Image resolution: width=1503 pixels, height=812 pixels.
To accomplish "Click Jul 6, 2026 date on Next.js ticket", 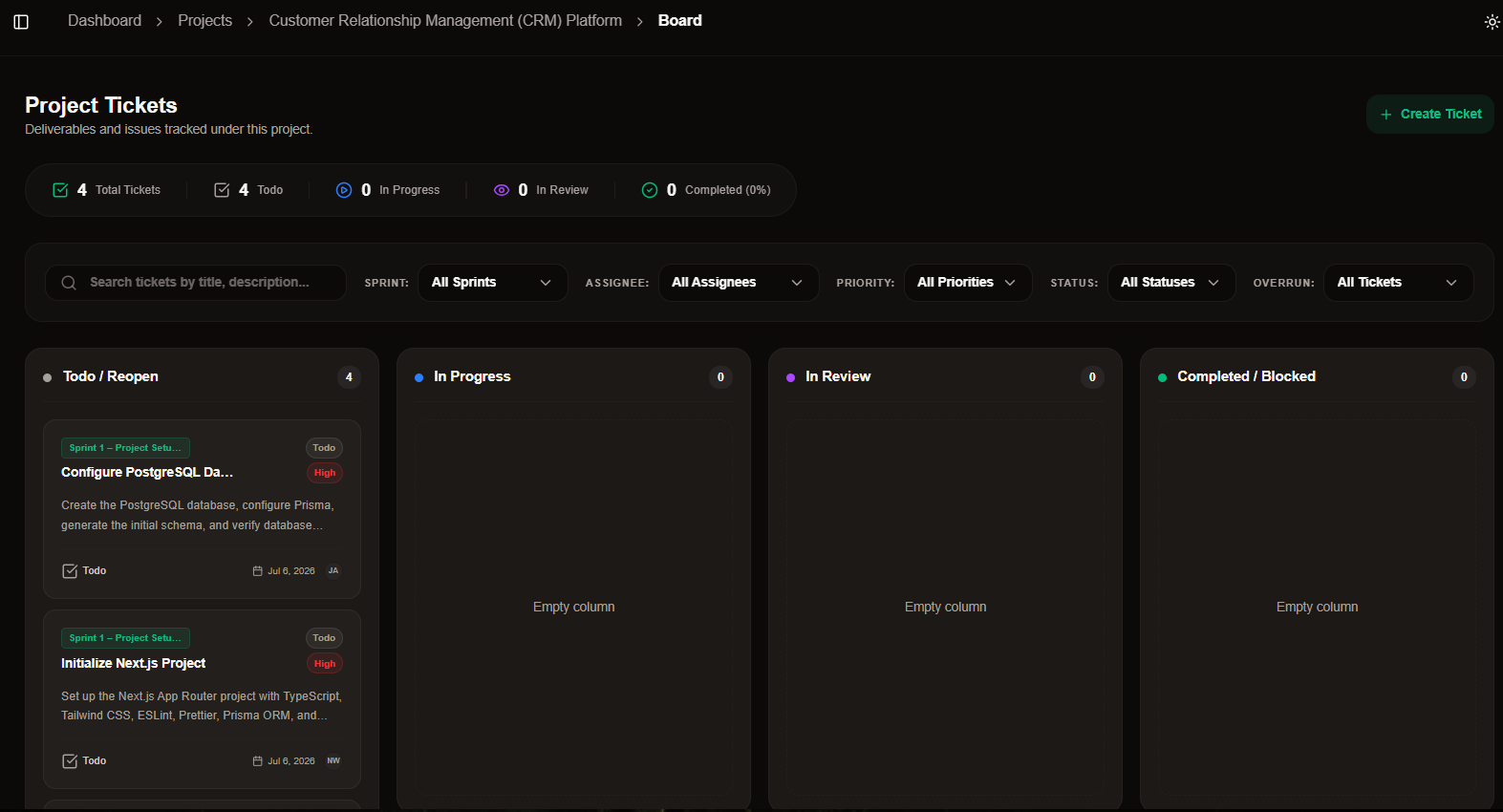I will click(290, 761).
